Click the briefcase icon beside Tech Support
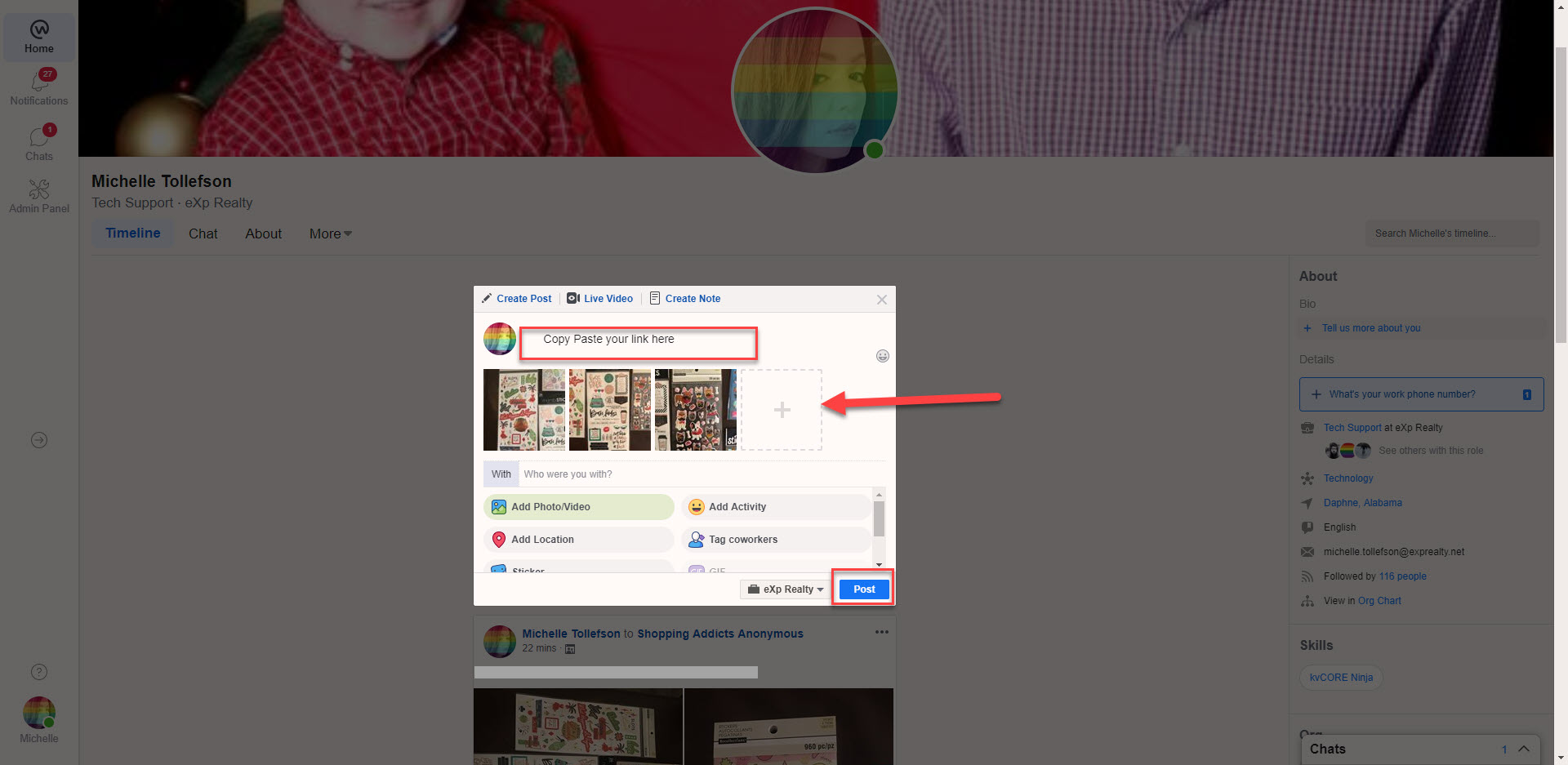 tap(1307, 428)
